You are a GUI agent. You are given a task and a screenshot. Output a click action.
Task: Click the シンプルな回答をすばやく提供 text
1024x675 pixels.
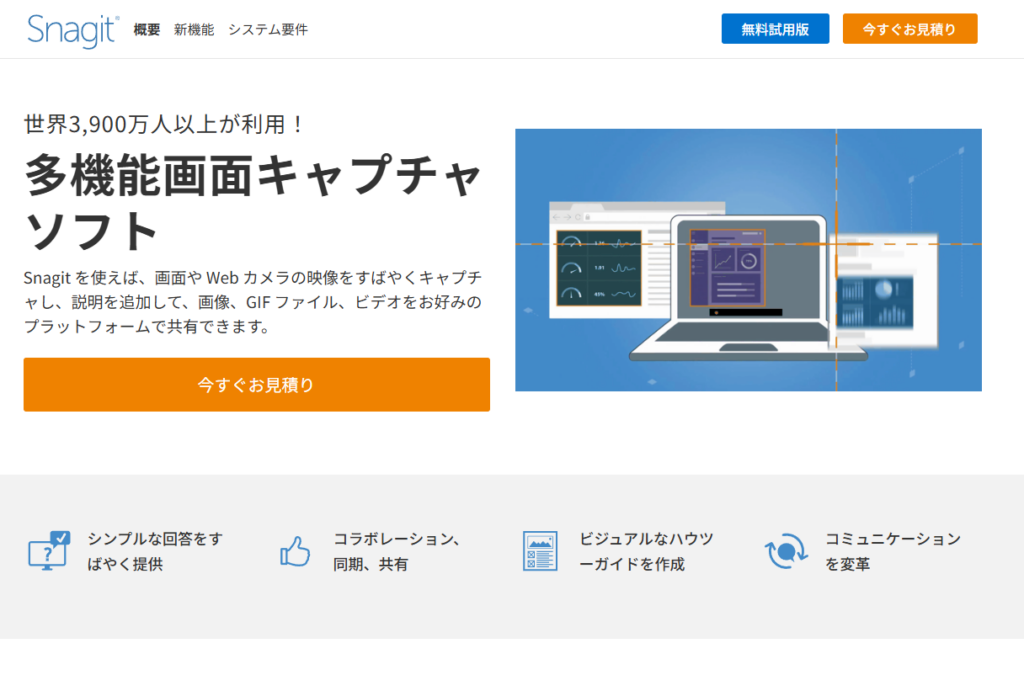click(155, 551)
